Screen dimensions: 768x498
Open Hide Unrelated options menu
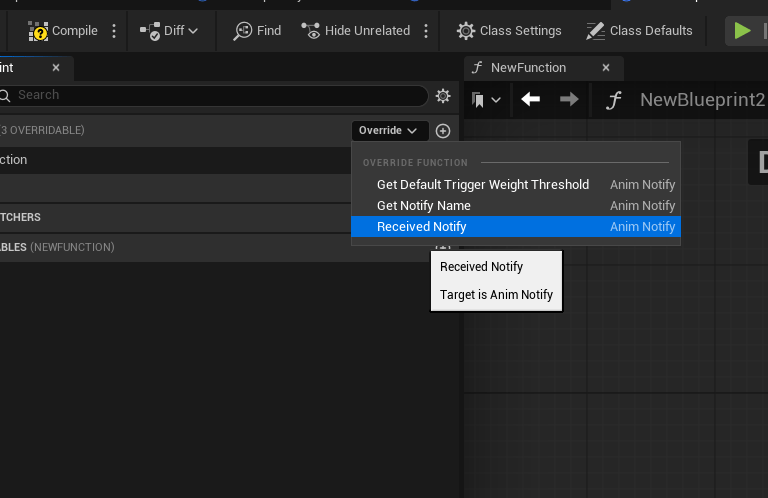coord(427,31)
